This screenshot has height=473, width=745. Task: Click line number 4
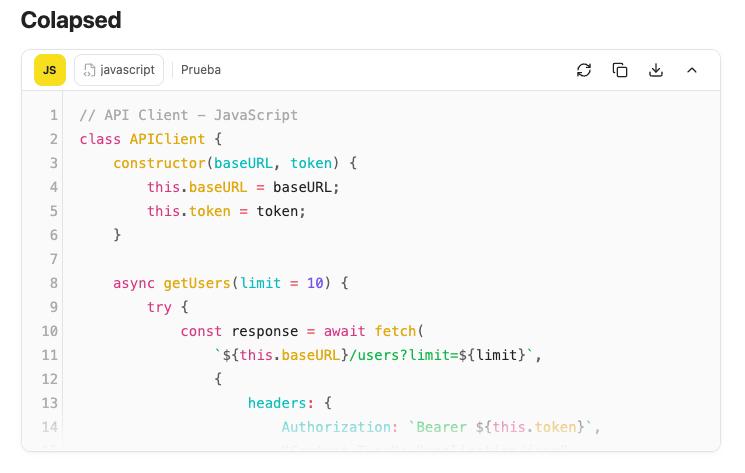pos(54,187)
